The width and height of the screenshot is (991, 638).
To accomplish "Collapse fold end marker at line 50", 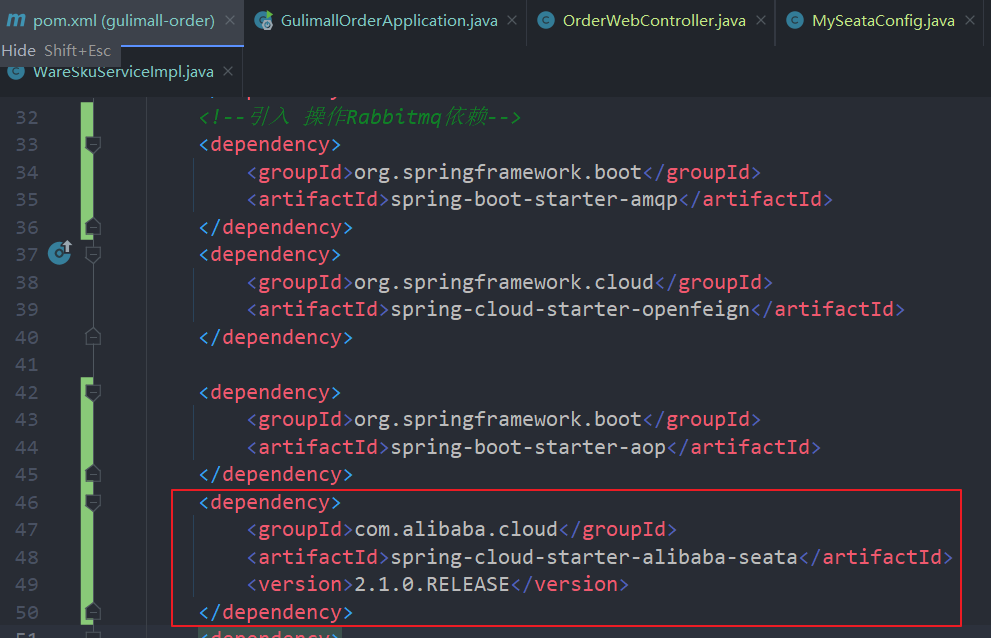I will (x=93, y=611).
